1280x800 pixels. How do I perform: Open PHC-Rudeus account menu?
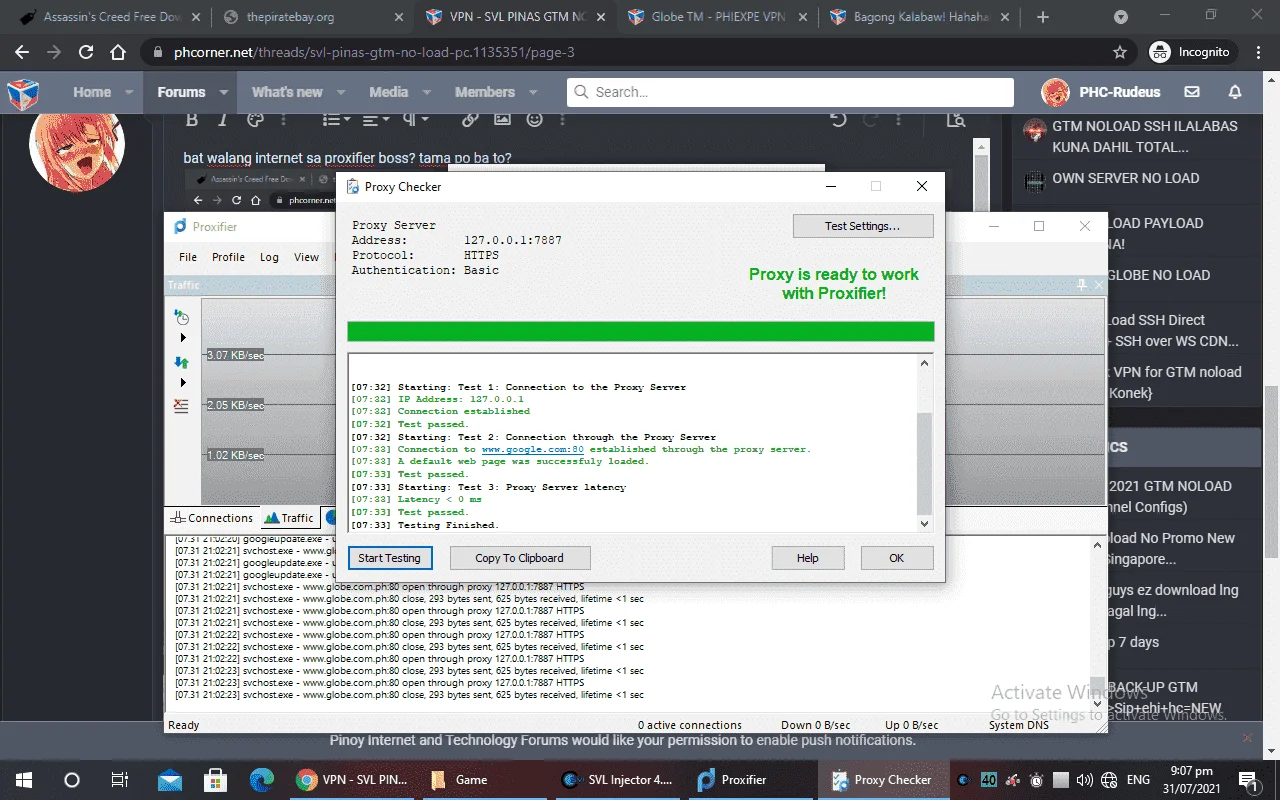1101,92
